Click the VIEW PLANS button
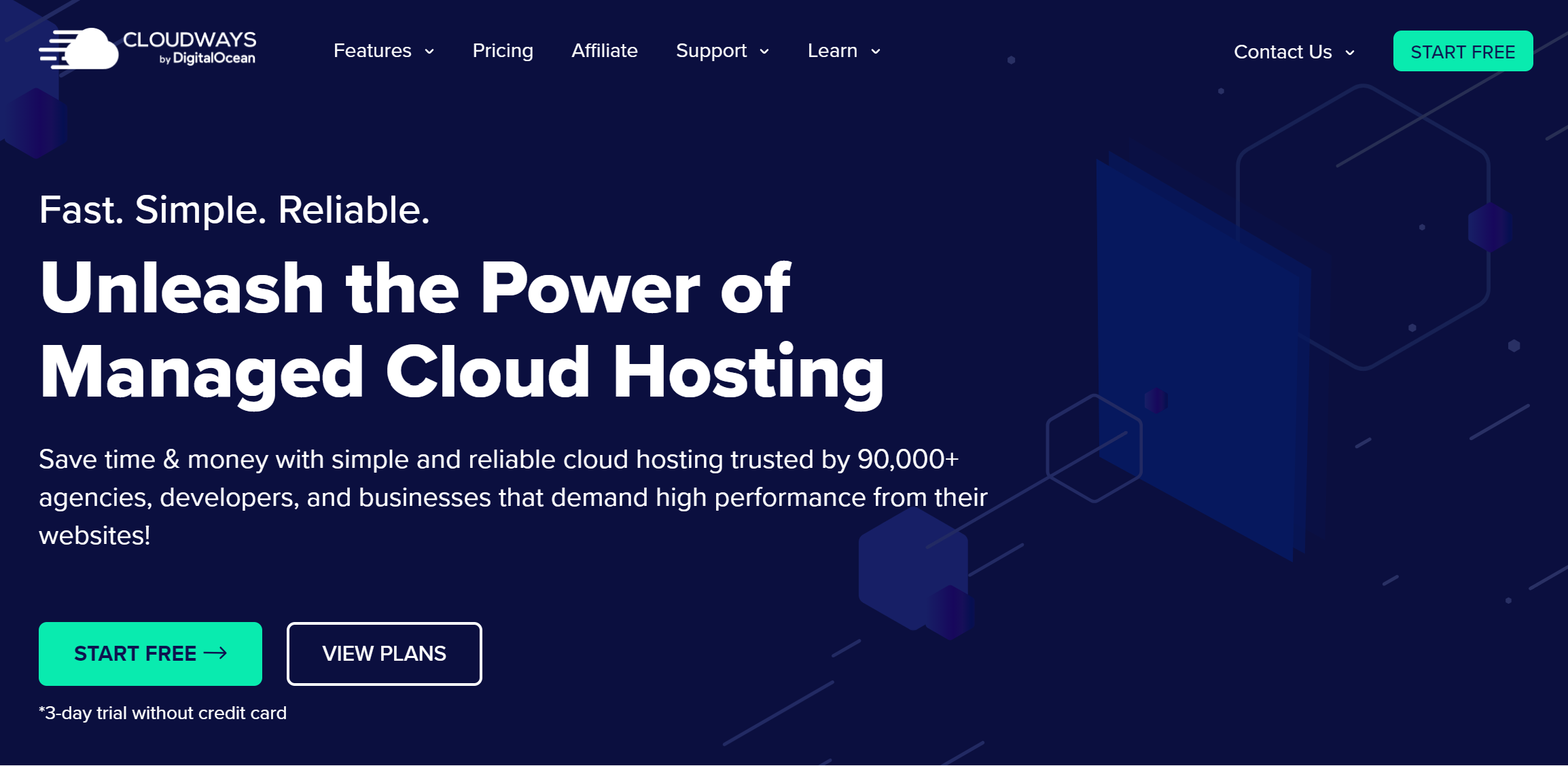1568x766 pixels. (384, 654)
